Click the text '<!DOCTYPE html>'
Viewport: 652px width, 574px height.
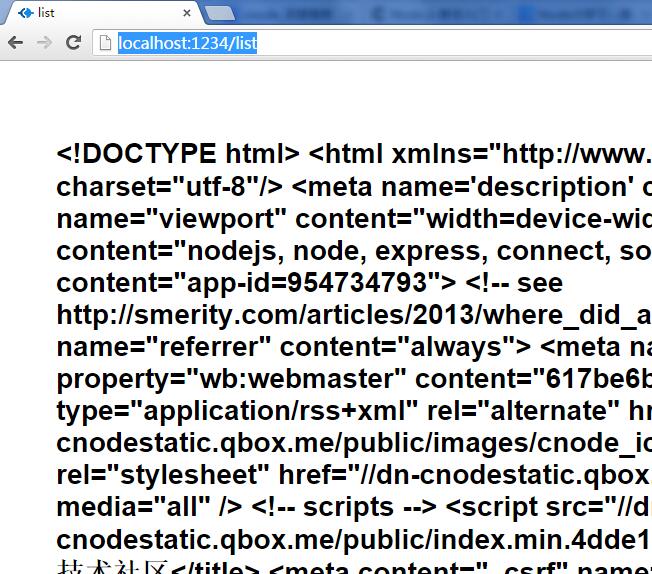point(178,154)
